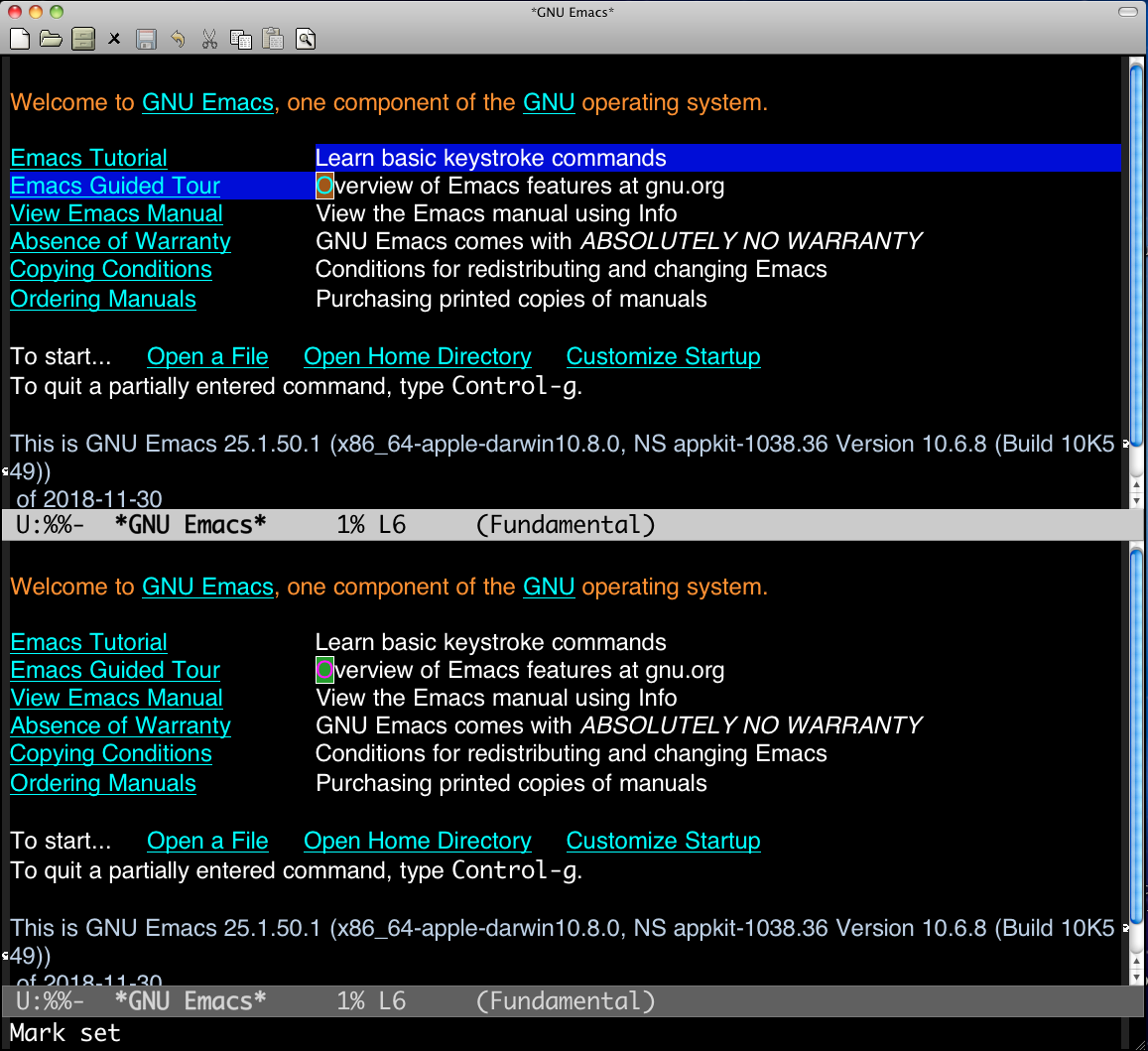This screenshot has height=1051, width=1148.
Task: Click the Kill Buffer X icon
Action: click(x=114, y=39)
